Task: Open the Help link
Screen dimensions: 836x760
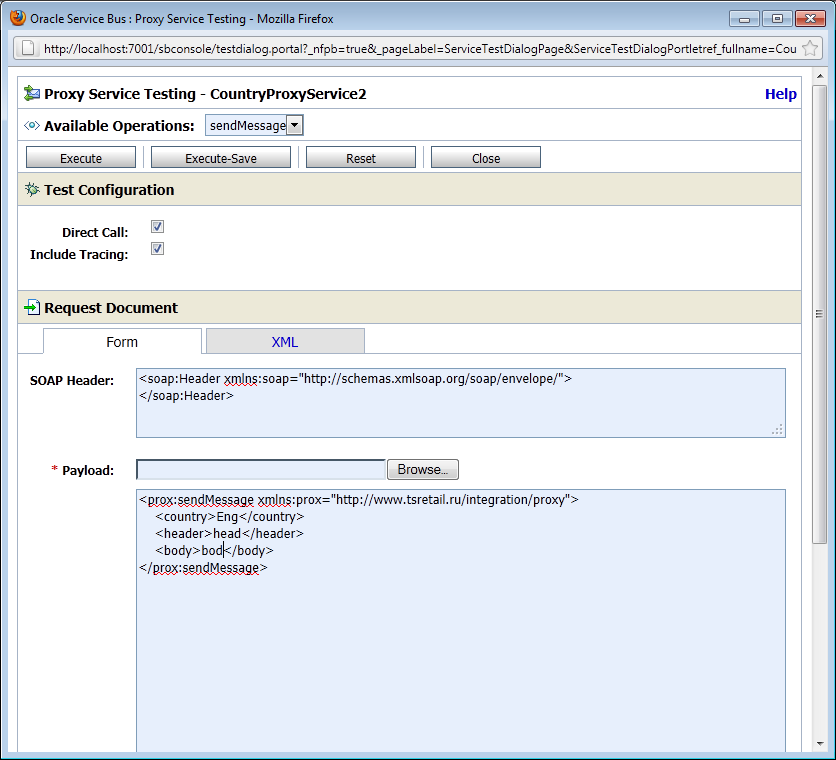Action: click(x=781, y=94)
